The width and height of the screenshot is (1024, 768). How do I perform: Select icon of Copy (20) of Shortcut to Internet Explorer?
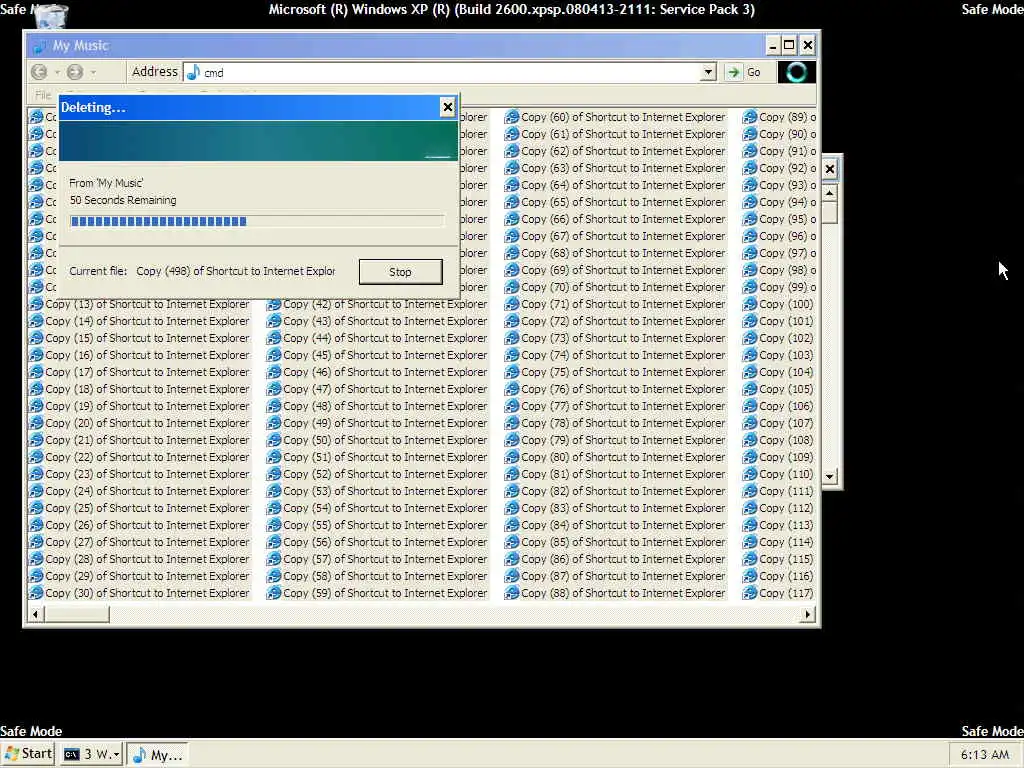(x=36, y=423)
